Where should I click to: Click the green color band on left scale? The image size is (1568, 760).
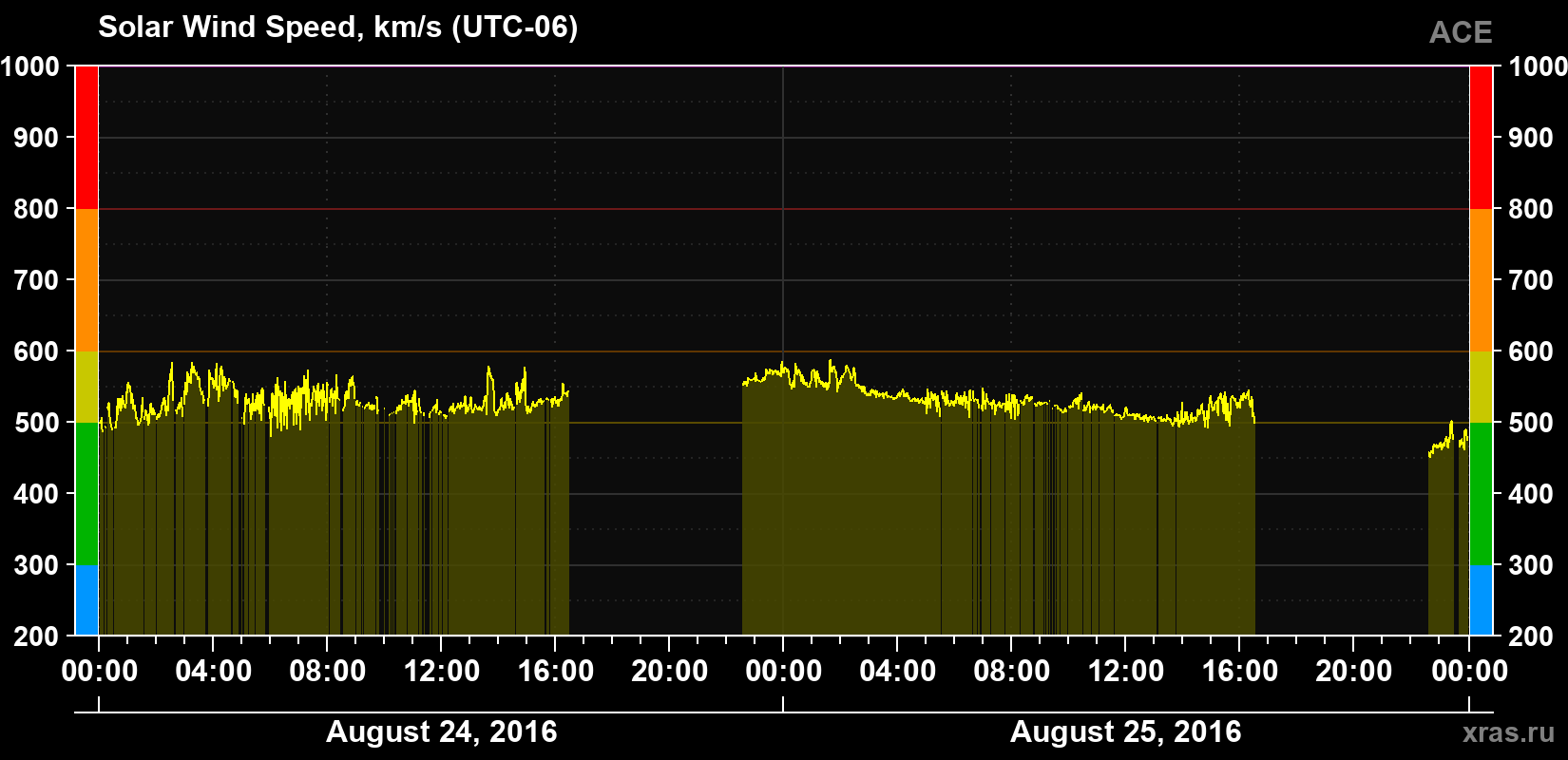pos(86,494)
